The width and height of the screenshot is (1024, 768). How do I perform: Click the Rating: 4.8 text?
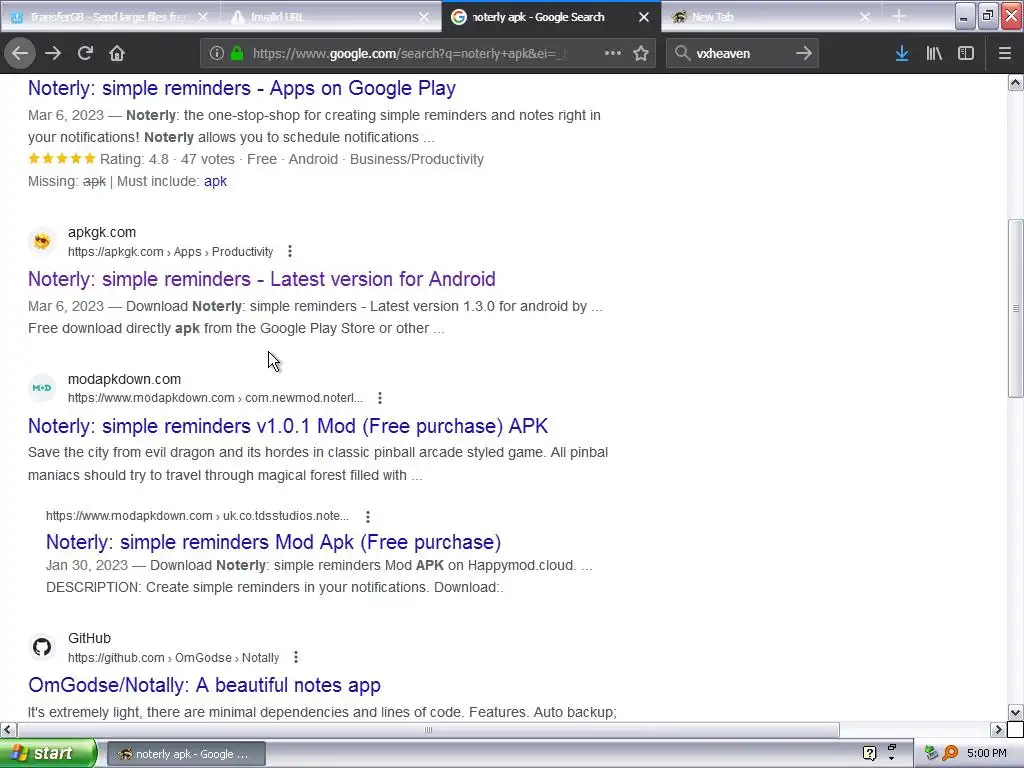[x=134, y=159]
